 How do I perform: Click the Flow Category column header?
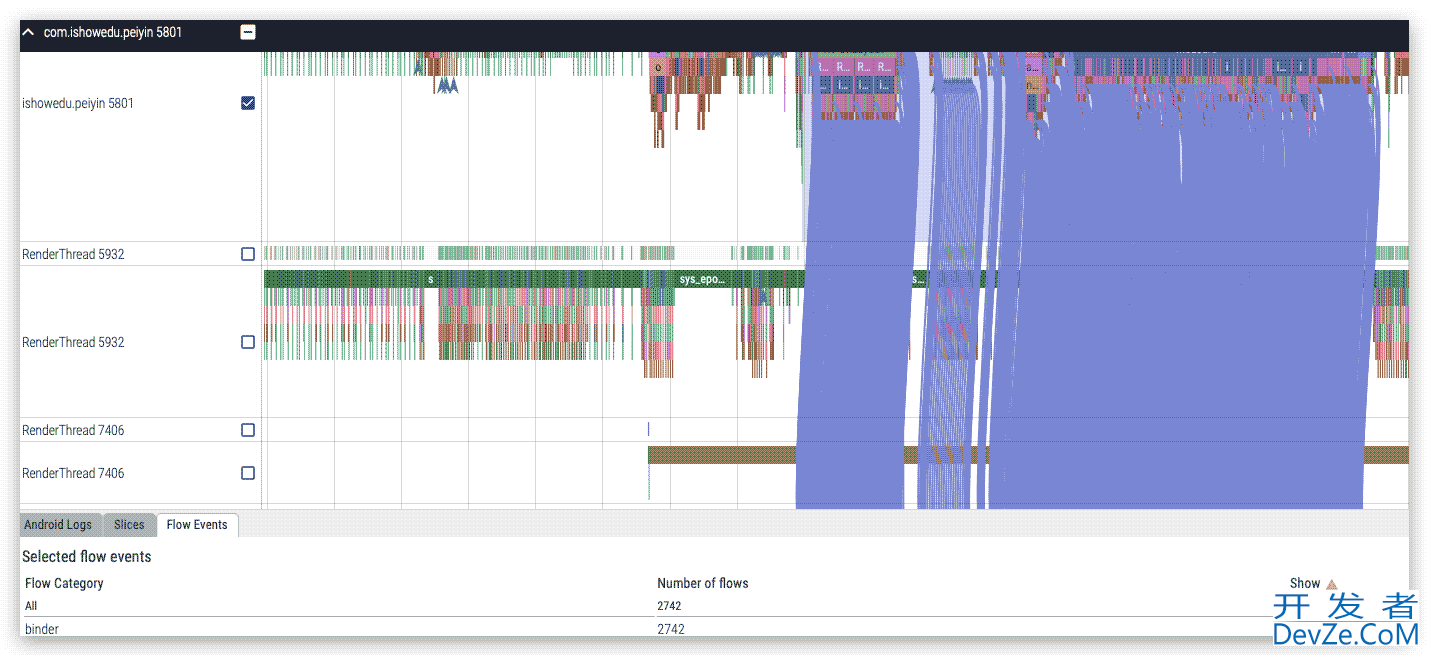pos(64,583)
